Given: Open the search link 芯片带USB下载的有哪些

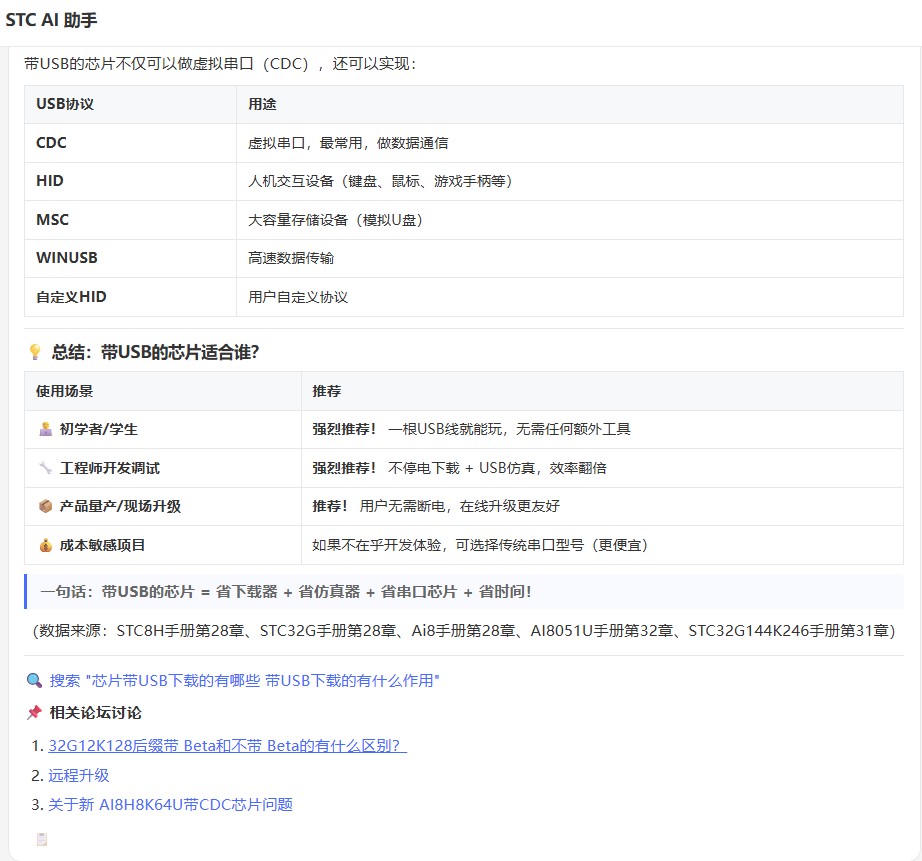Looking at the screenshot, I should pyautogui.click(x=244, y=680).
